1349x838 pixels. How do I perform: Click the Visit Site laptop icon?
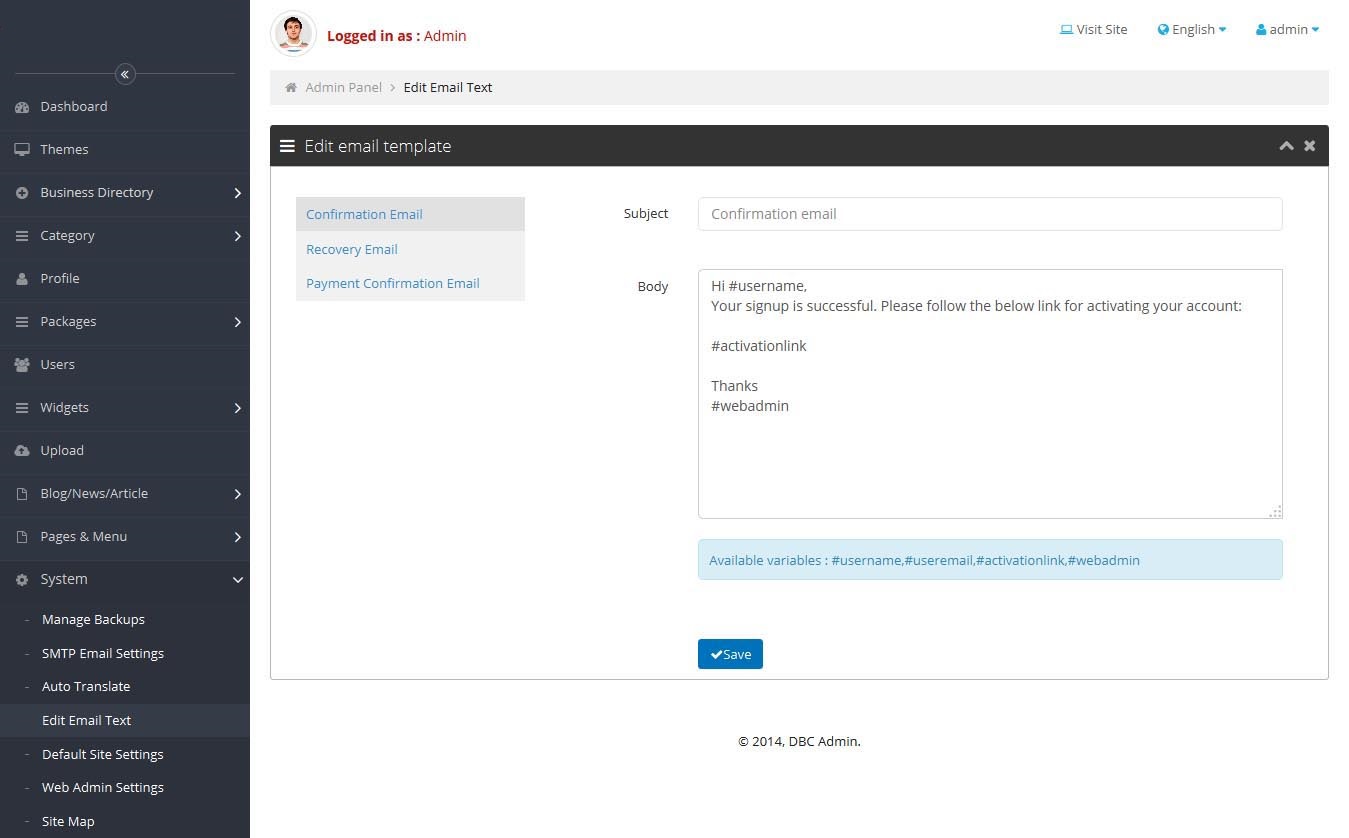(1066, 30)
